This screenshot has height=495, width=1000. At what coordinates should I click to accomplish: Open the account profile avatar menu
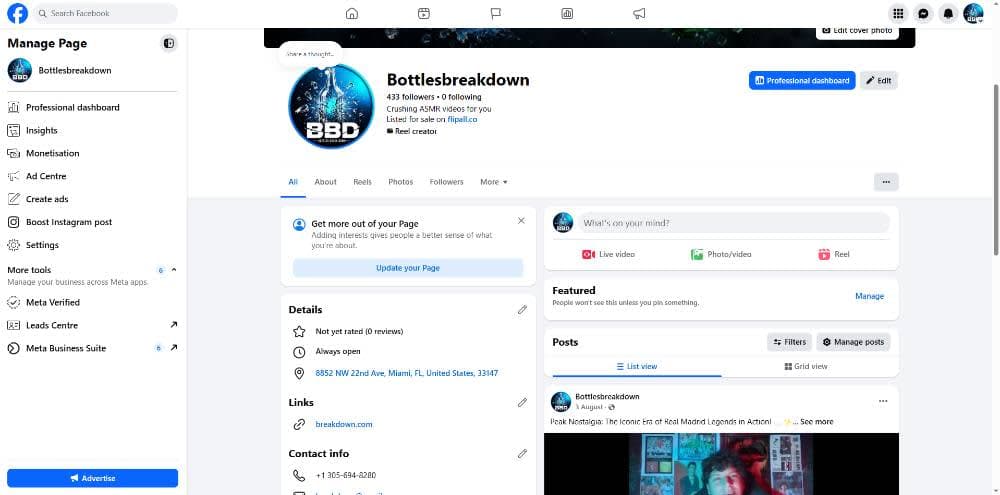[973, 13]
